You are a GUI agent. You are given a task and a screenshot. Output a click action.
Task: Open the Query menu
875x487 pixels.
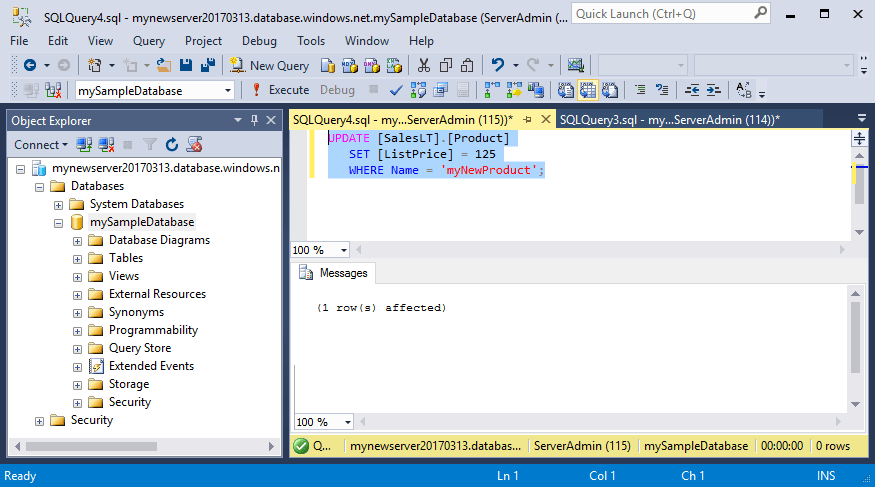pos(148,41)
